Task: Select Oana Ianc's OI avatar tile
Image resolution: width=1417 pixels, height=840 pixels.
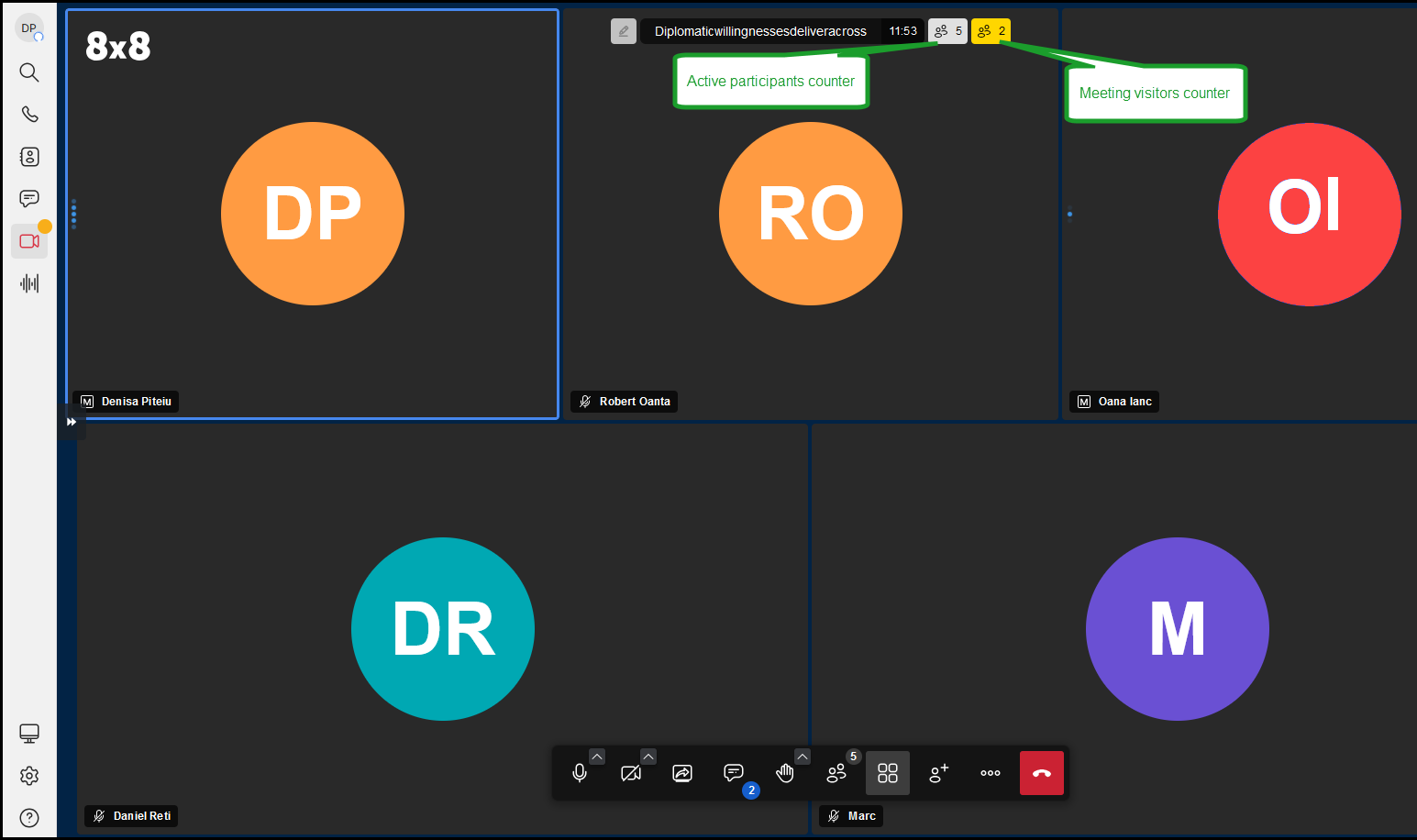Action: point(1310,215)
